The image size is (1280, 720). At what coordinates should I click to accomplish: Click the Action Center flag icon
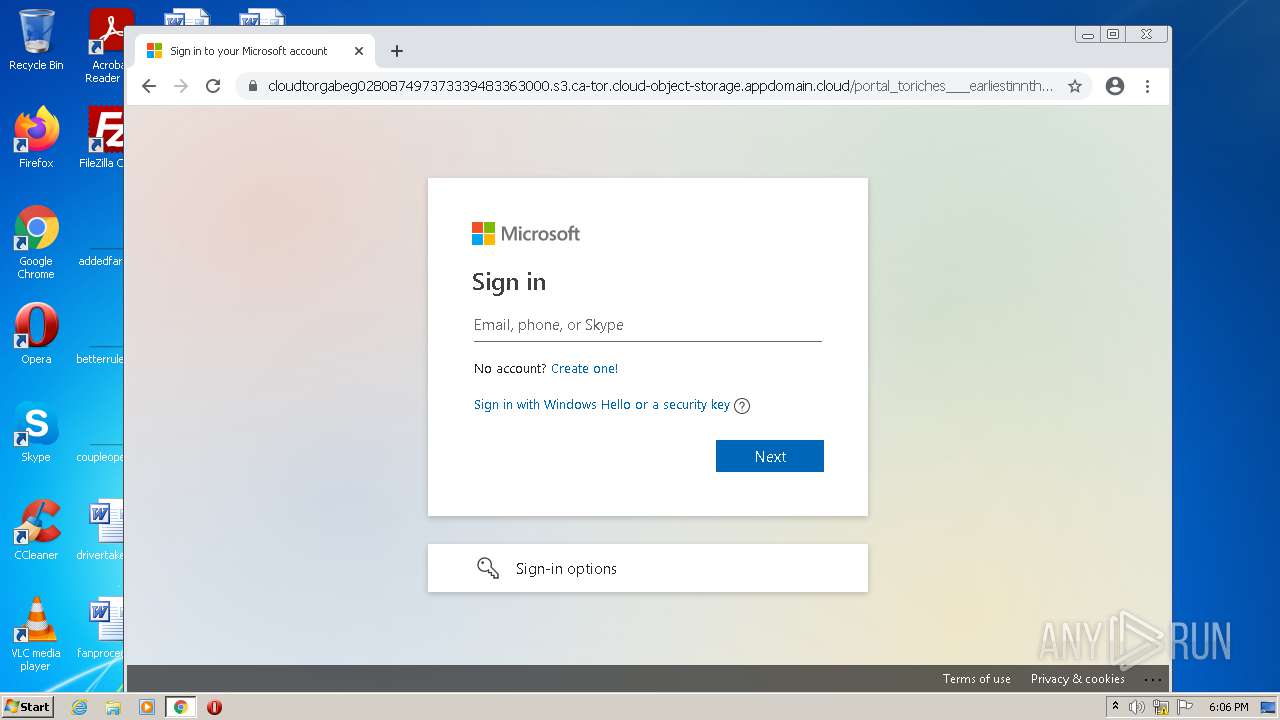coord(1185,707)
